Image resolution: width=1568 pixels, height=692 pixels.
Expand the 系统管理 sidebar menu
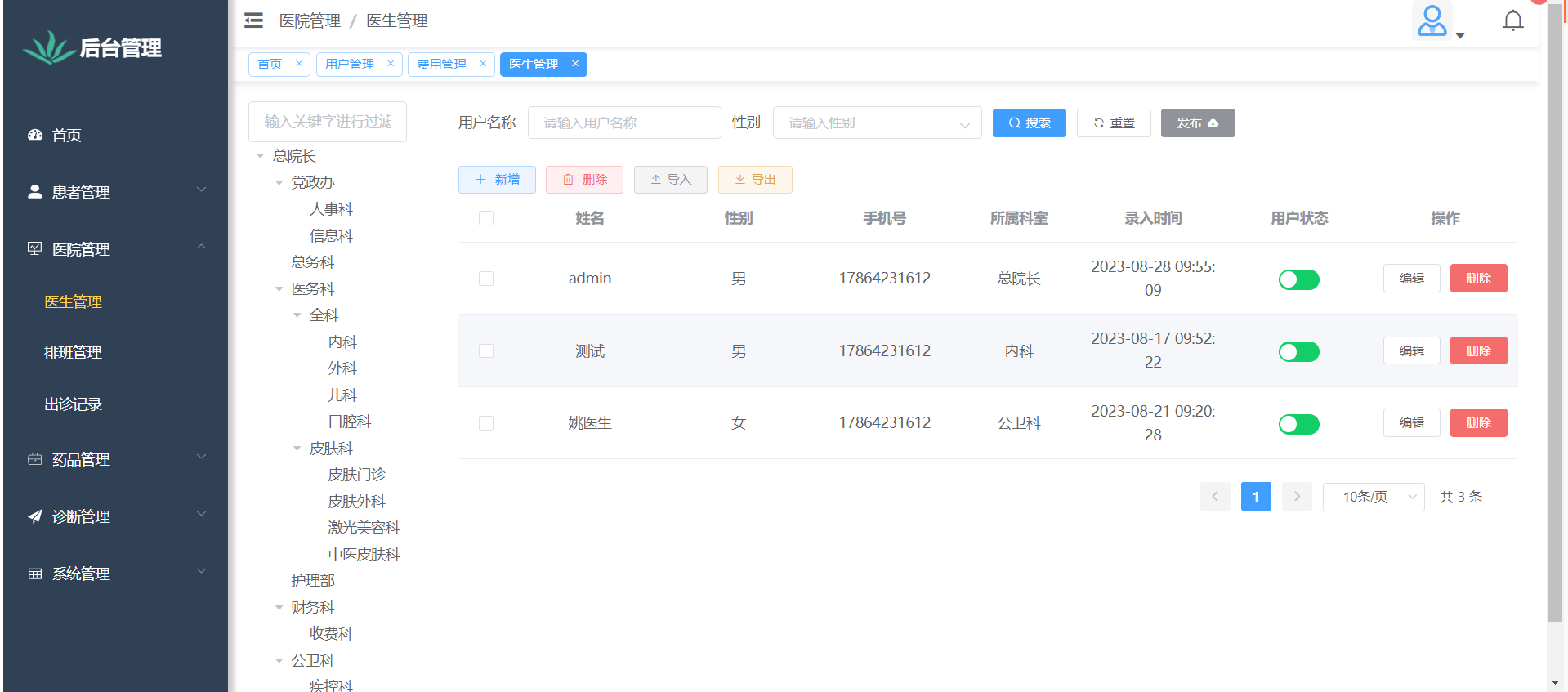115,574
